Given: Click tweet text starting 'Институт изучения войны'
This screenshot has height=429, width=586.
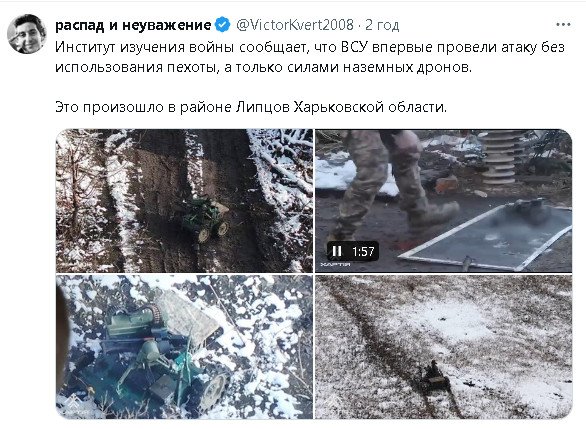Looking at the screenshot, I should click(310, 57).
